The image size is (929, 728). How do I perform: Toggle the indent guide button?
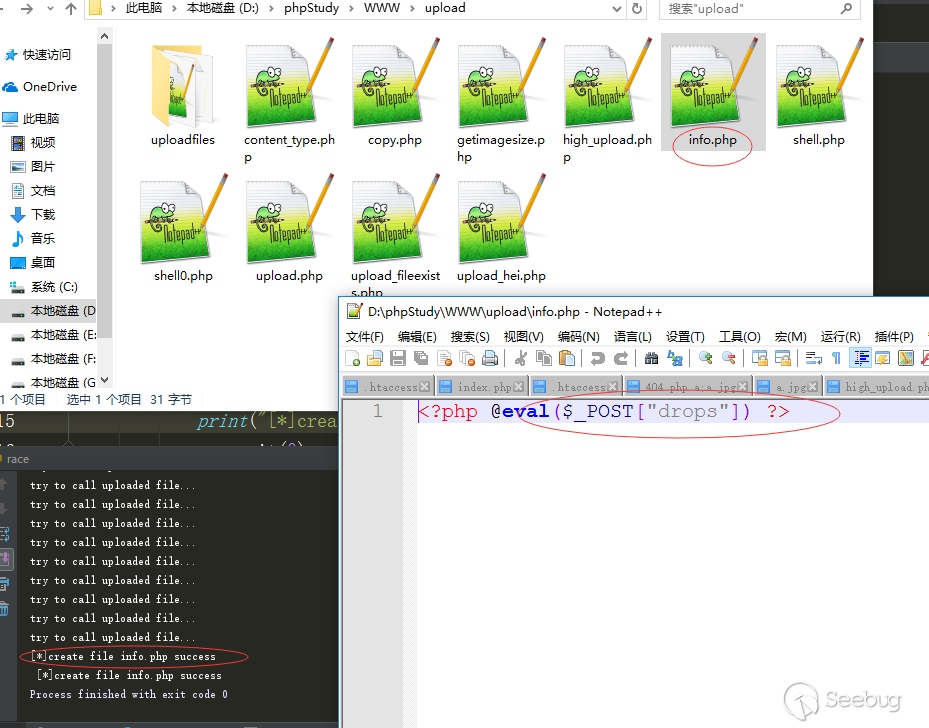(860, 358)
